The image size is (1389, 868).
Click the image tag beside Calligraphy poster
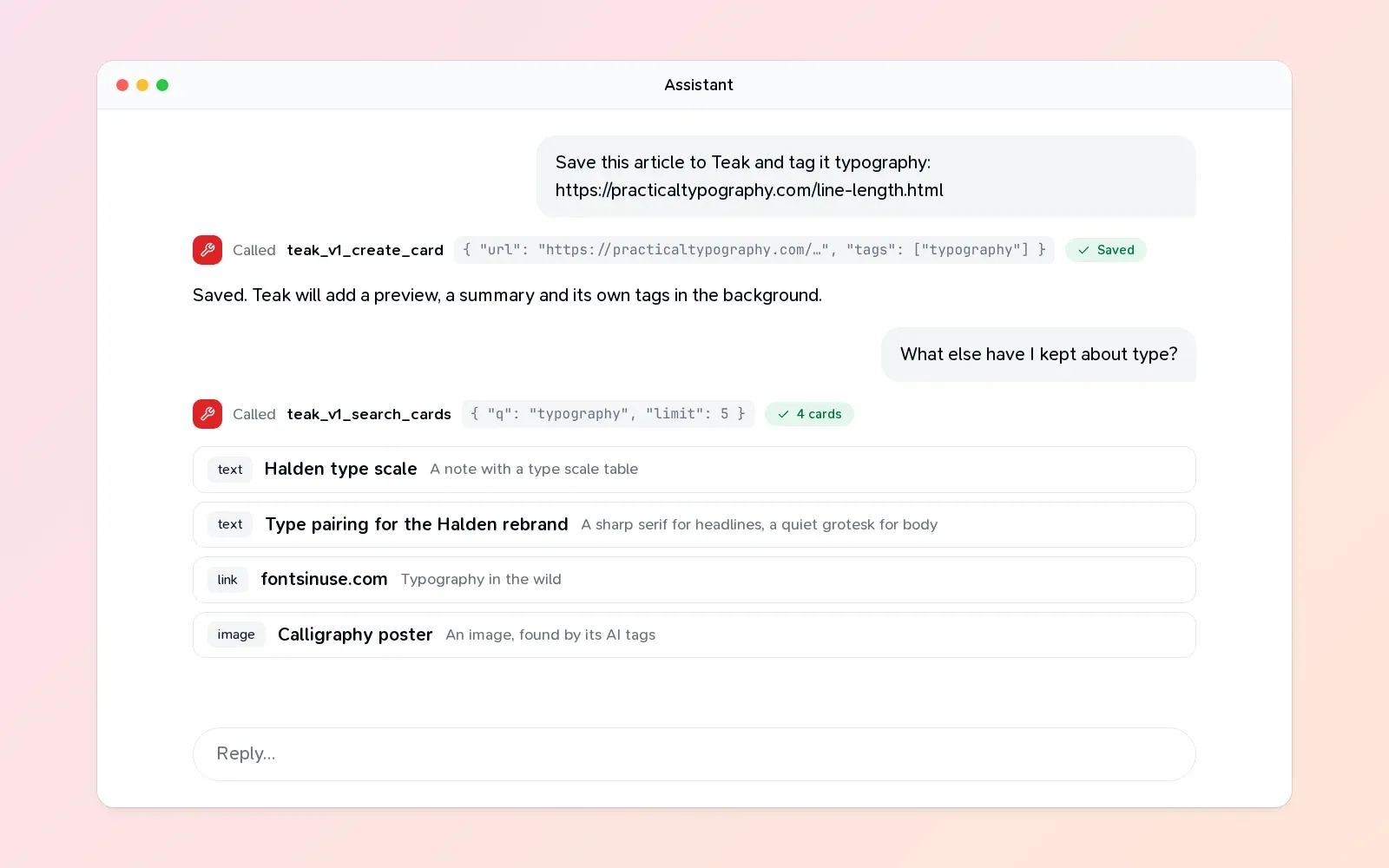coord(236,635)
